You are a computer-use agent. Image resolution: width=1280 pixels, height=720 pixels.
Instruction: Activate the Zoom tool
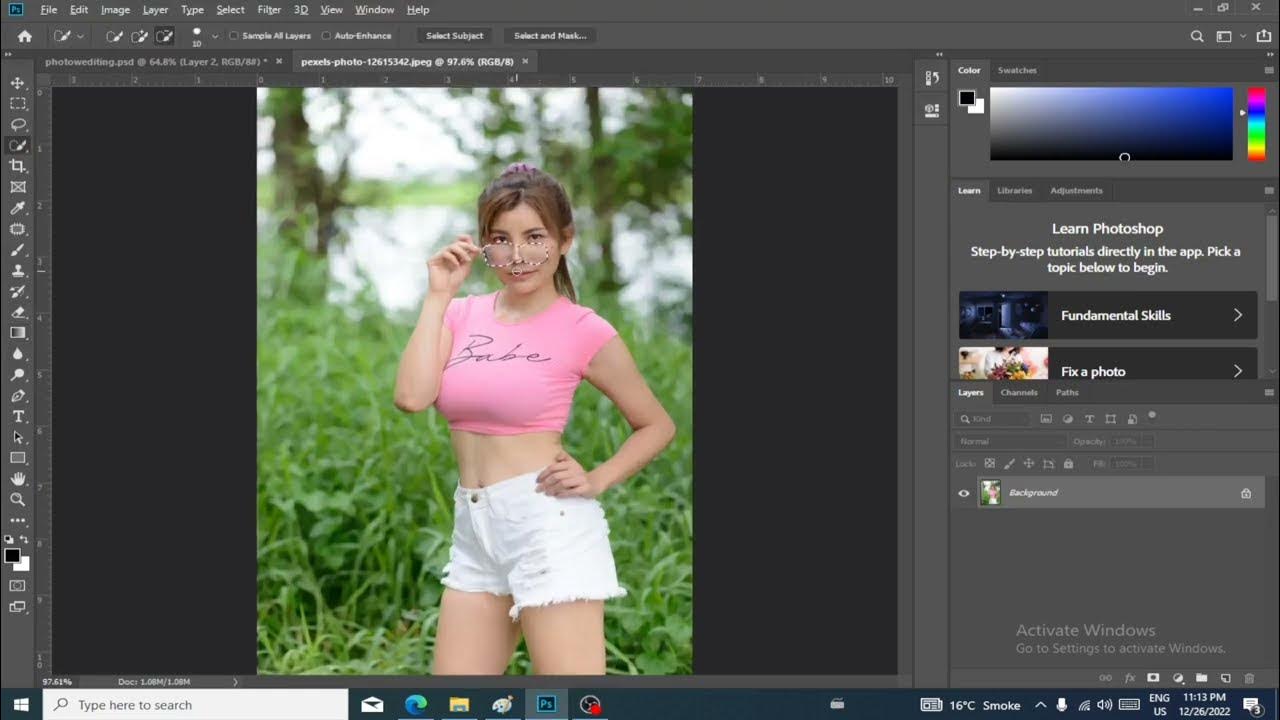(18, 499)
